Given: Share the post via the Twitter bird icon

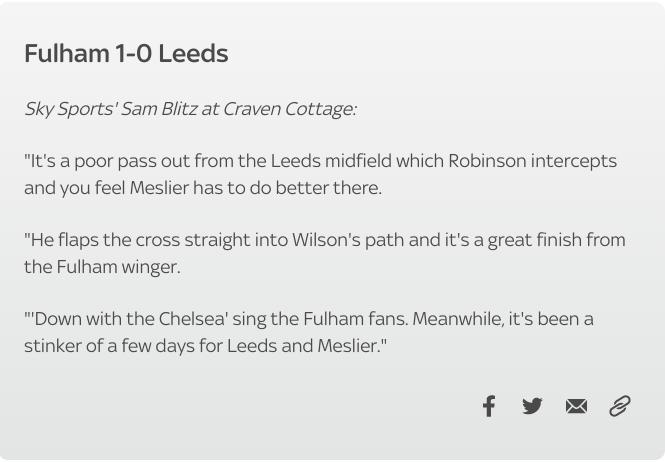Looking at the screenshot, I should (532, 406).
